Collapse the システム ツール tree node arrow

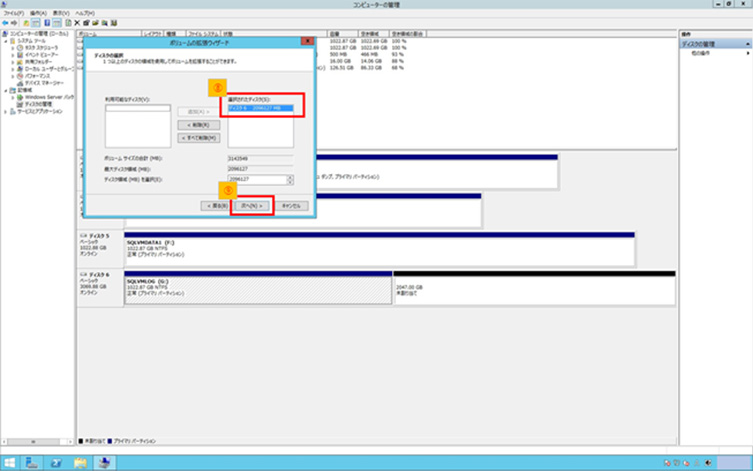6,41
